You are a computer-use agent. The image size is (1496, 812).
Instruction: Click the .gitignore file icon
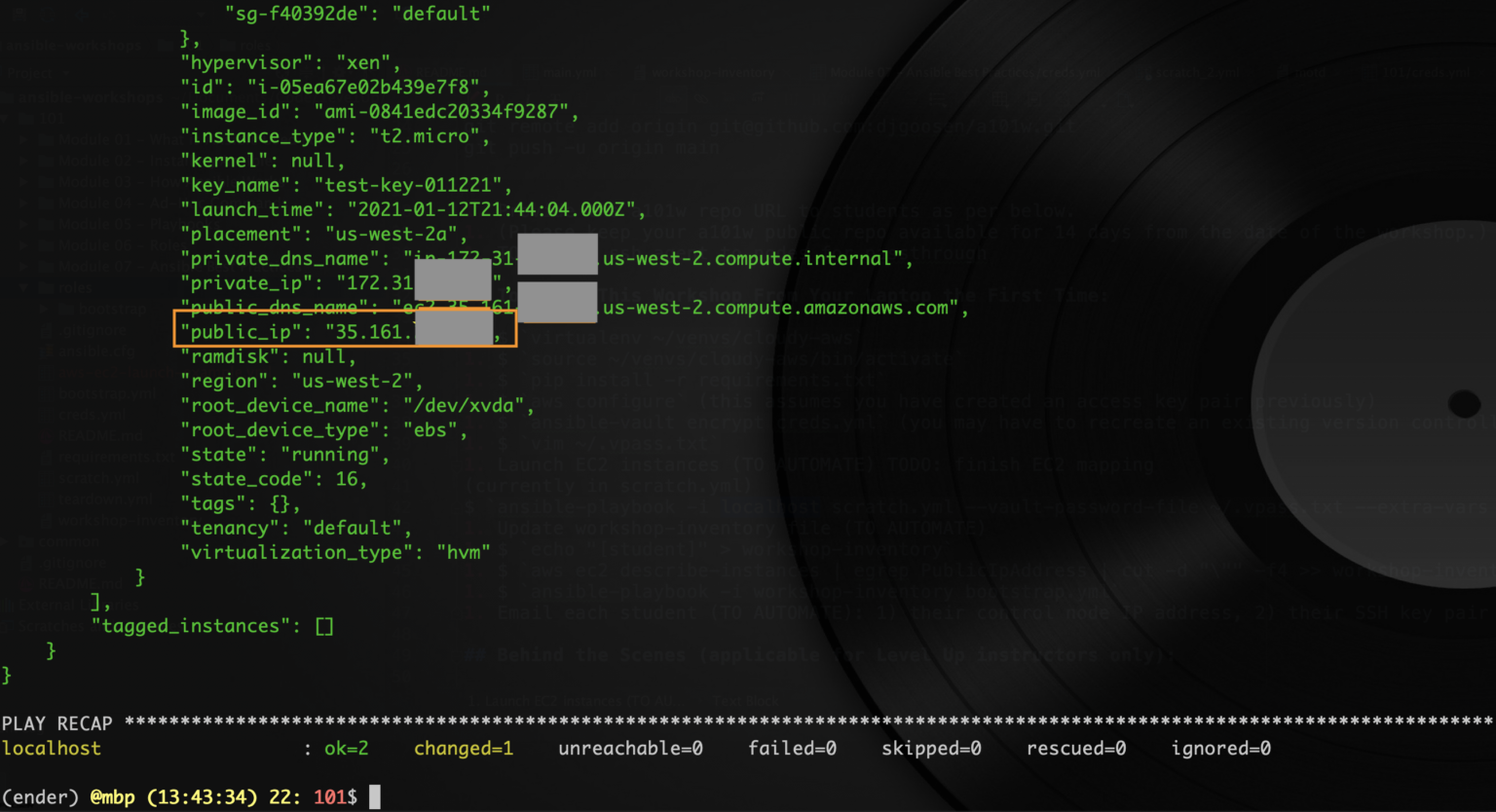[44, 329]
